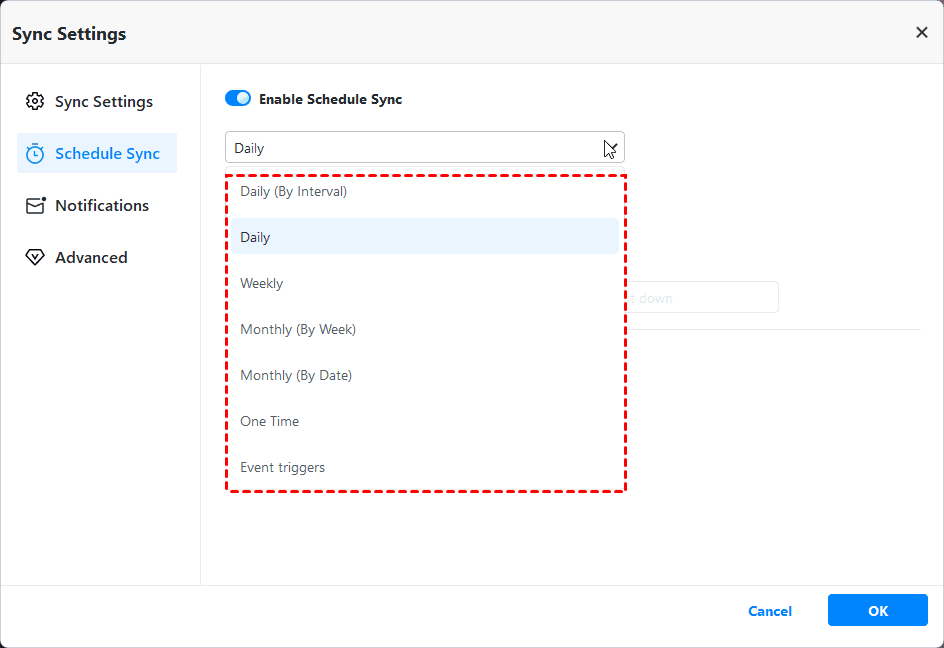Click the gear icon beside Sync Settings

(35, 102)
